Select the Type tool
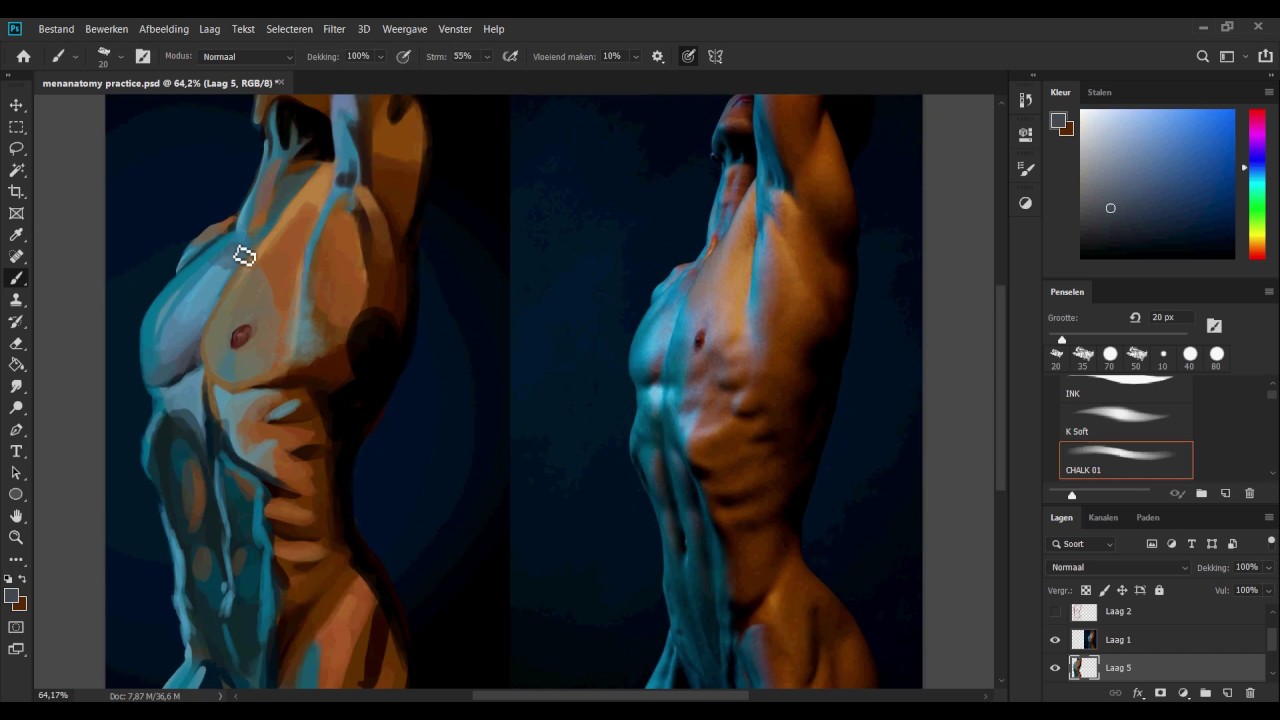Image resolution: width=1280 pixels, height=720 pixels. (16, 451)
